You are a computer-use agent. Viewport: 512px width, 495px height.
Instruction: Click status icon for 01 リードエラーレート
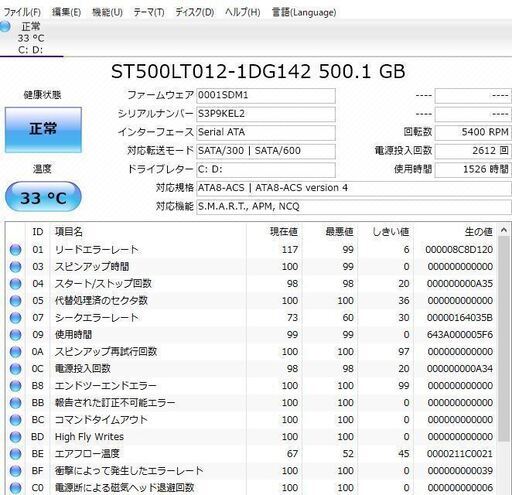click(x=15, y=250)
